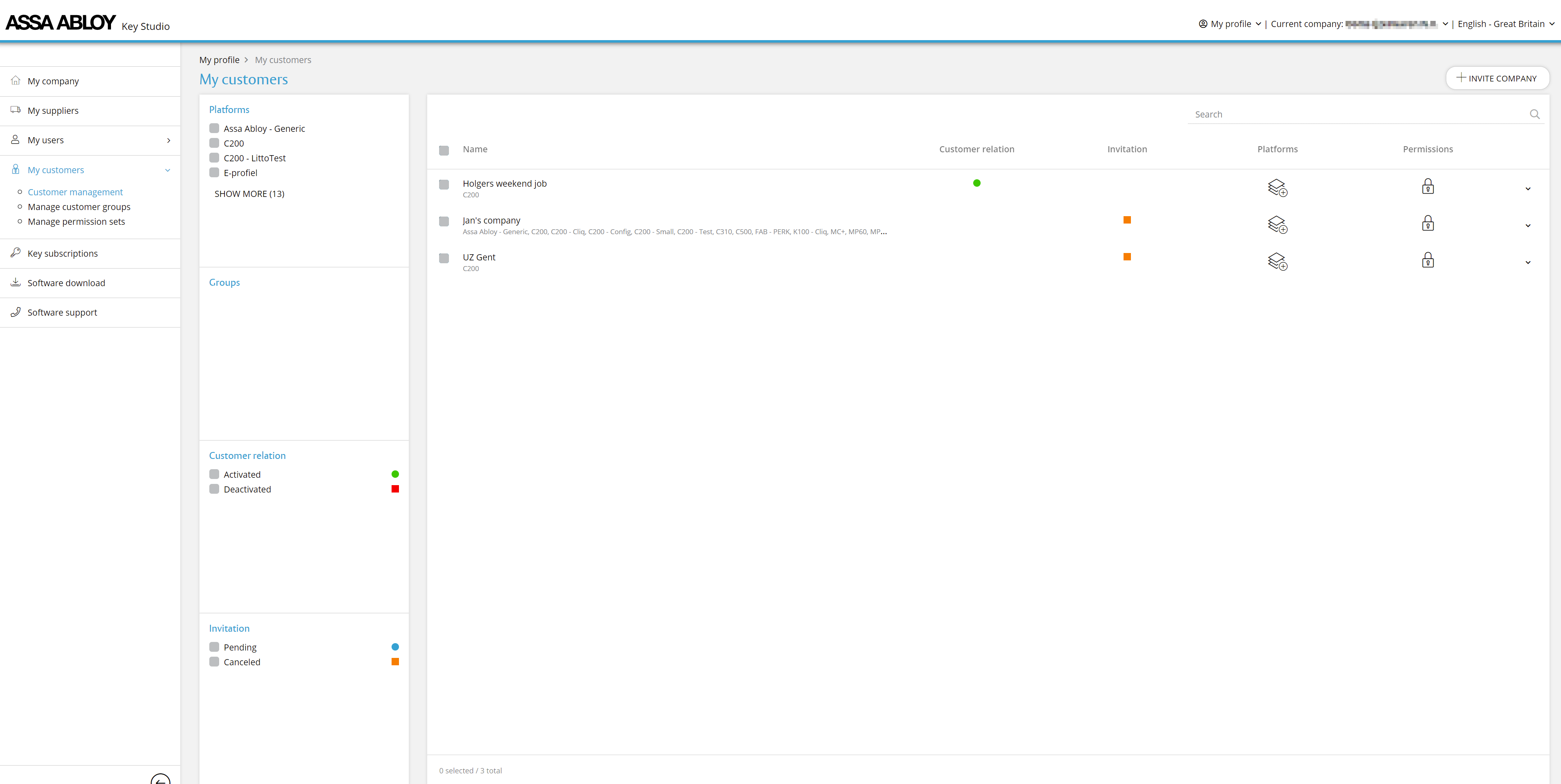Open platform assignment icon for Holgers weekend job
The height and width of the screenshot is (784, 1561).
(x=1278, y=188)
